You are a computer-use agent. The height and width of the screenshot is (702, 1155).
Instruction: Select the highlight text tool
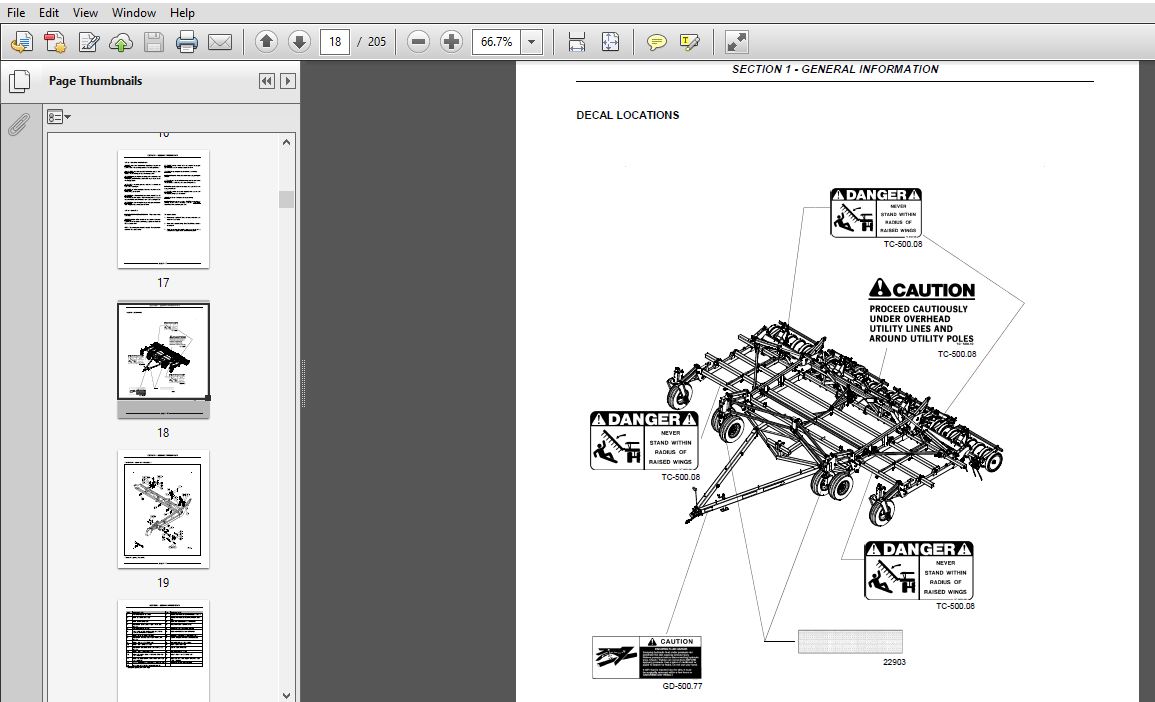689,42
